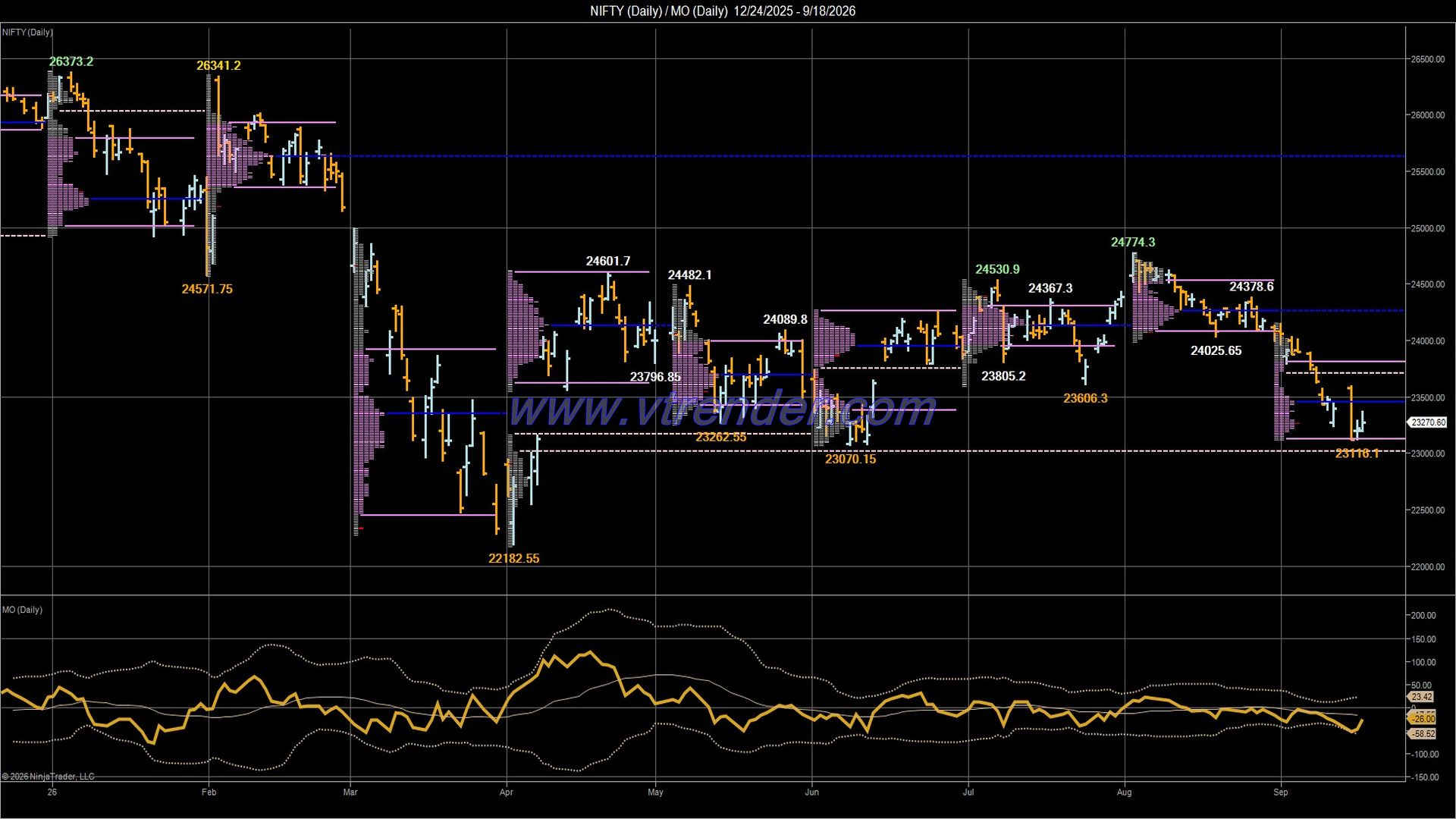
Task: Click the Mar date axis label
Action: (350, 792)
